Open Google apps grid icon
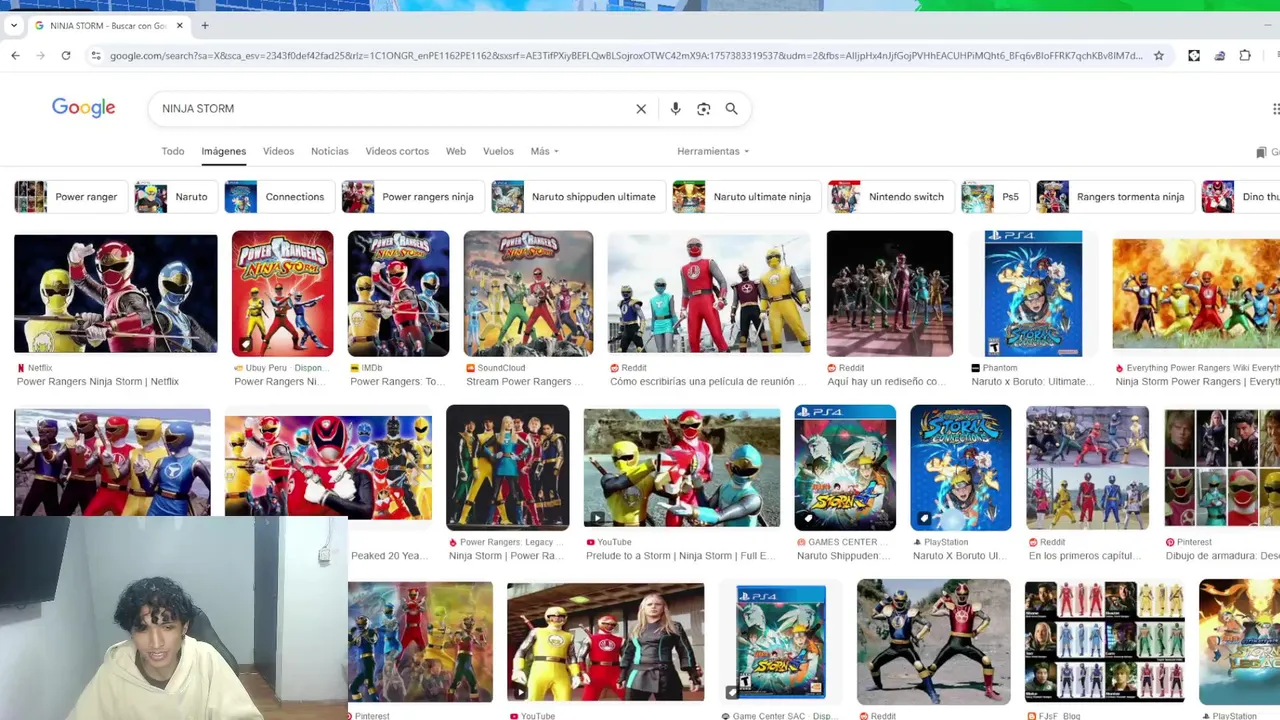Image resolution: width=1280 pixels, height=720 pixels. [x=1275, y=109]
